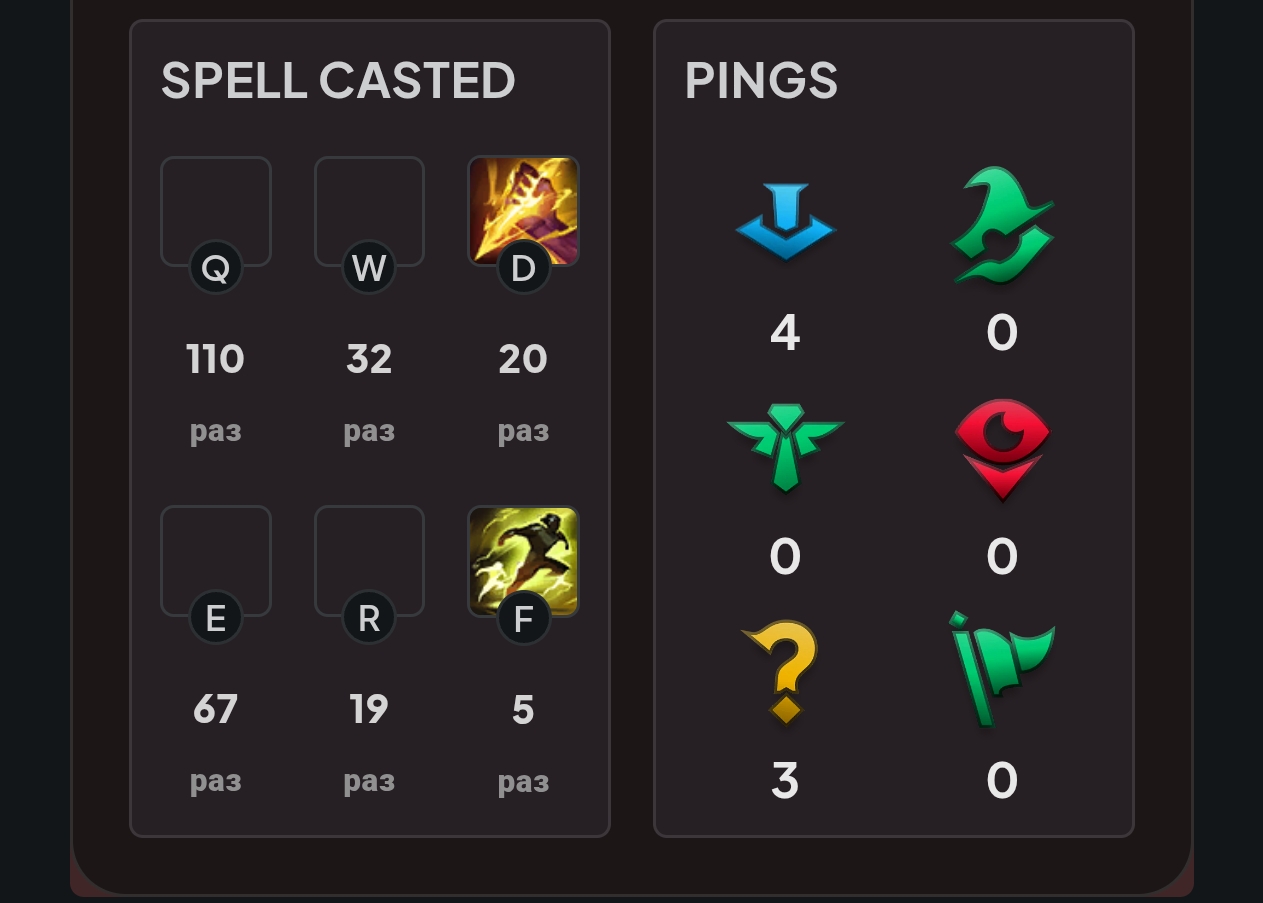Click the Q cast count 110
This screenshot has width=1263, height=903.
[216, 359]
